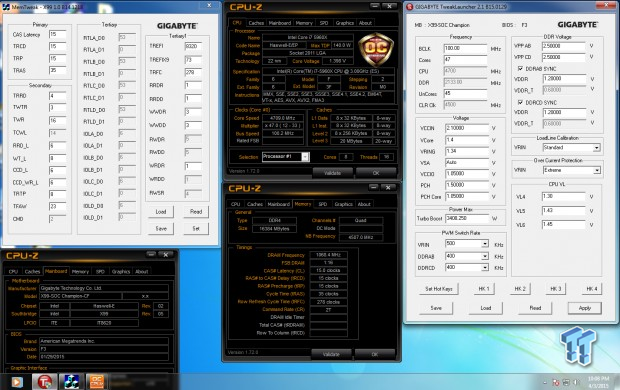
Task: Click the TREFI value field
Action: 193,46
